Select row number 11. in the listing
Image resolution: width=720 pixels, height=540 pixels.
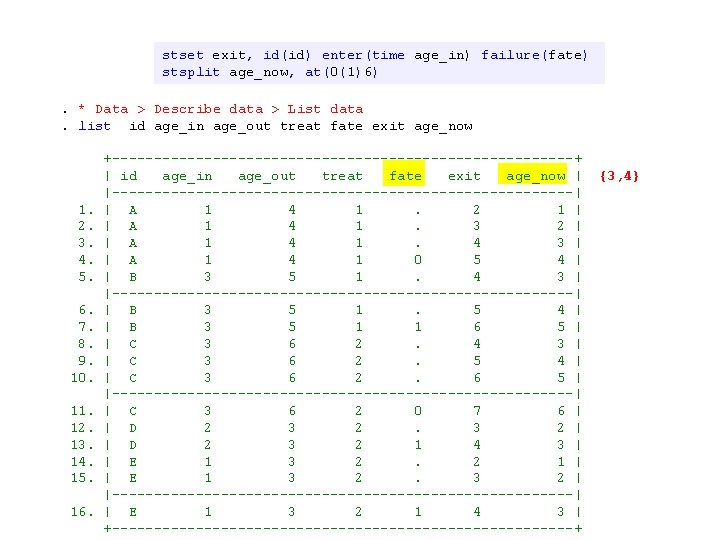coord(82,411)
